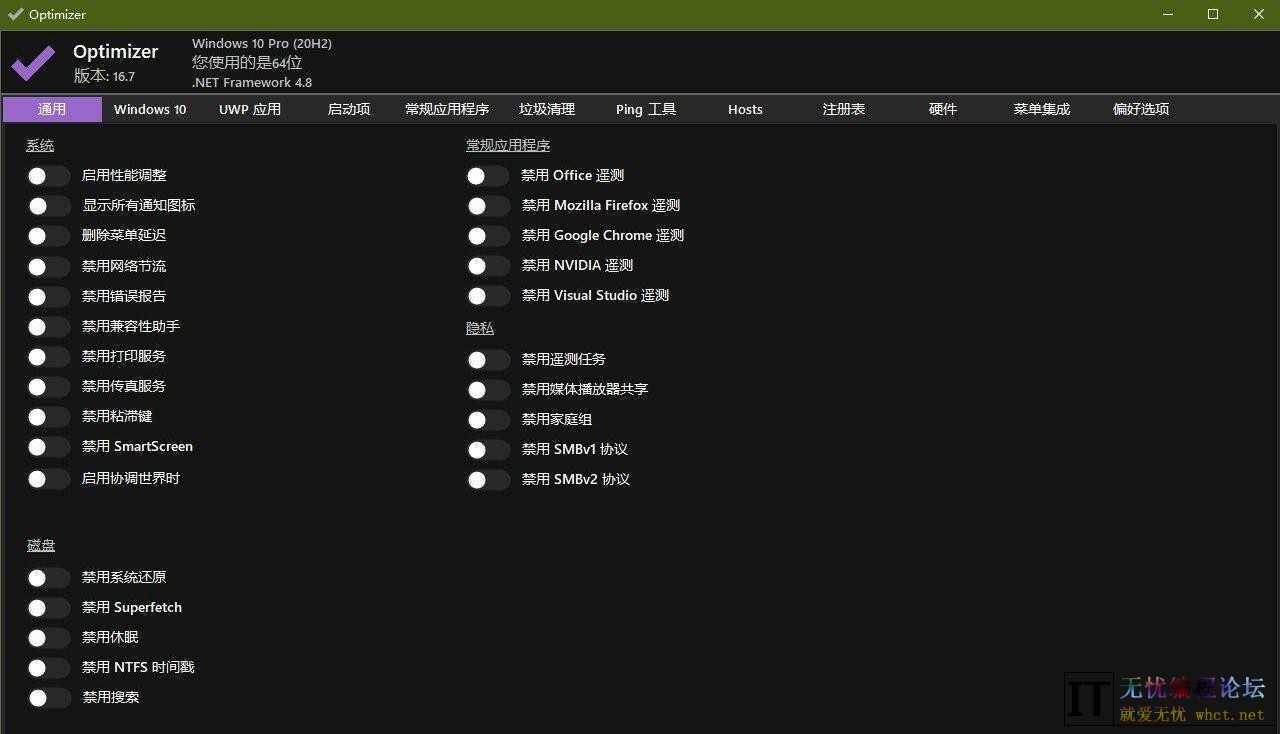Toggle 禁用 Superfetch
Viewport: 1280px width, 734px height.
[48, 607]
